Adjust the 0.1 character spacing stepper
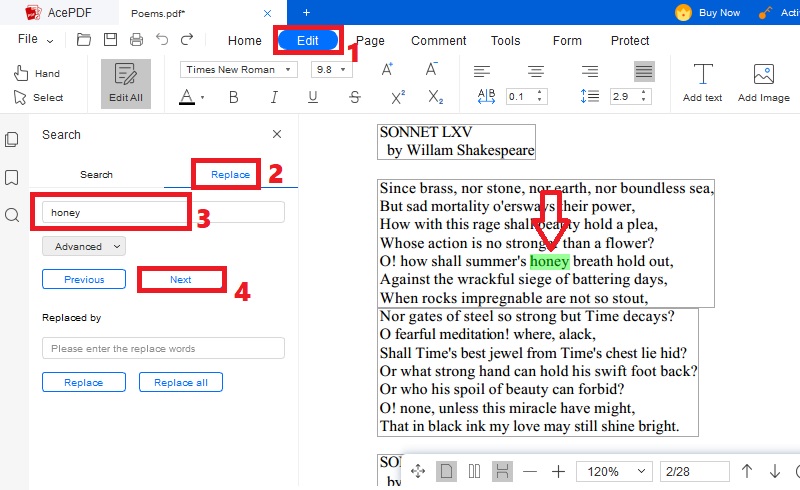Image resolution: width=800 pixels, height=490 pixels. (539, 96)
